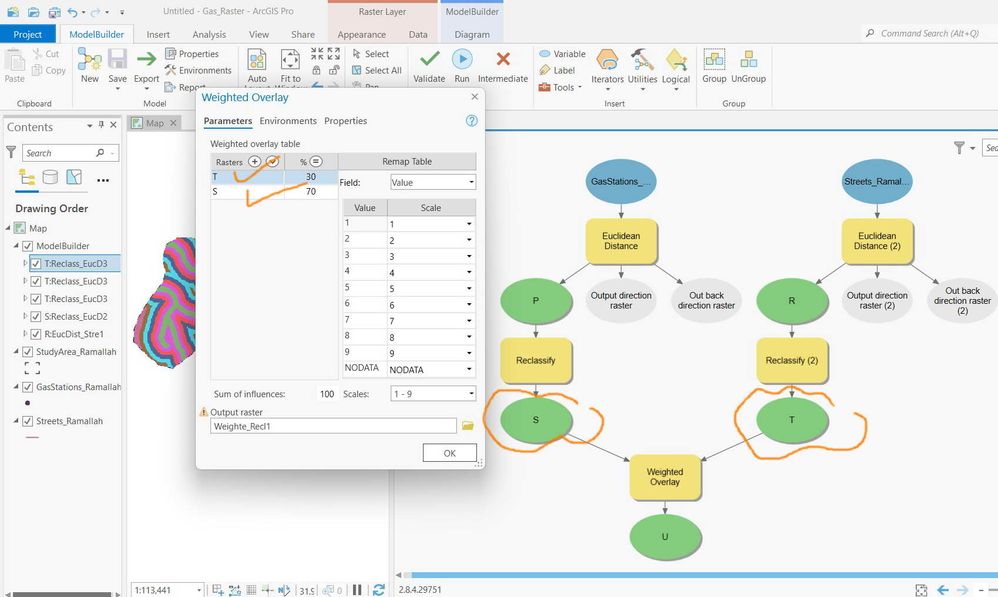Open the Tools dropdown in Insert group
This screenshot has width=998, height=597.
[560, 87]
